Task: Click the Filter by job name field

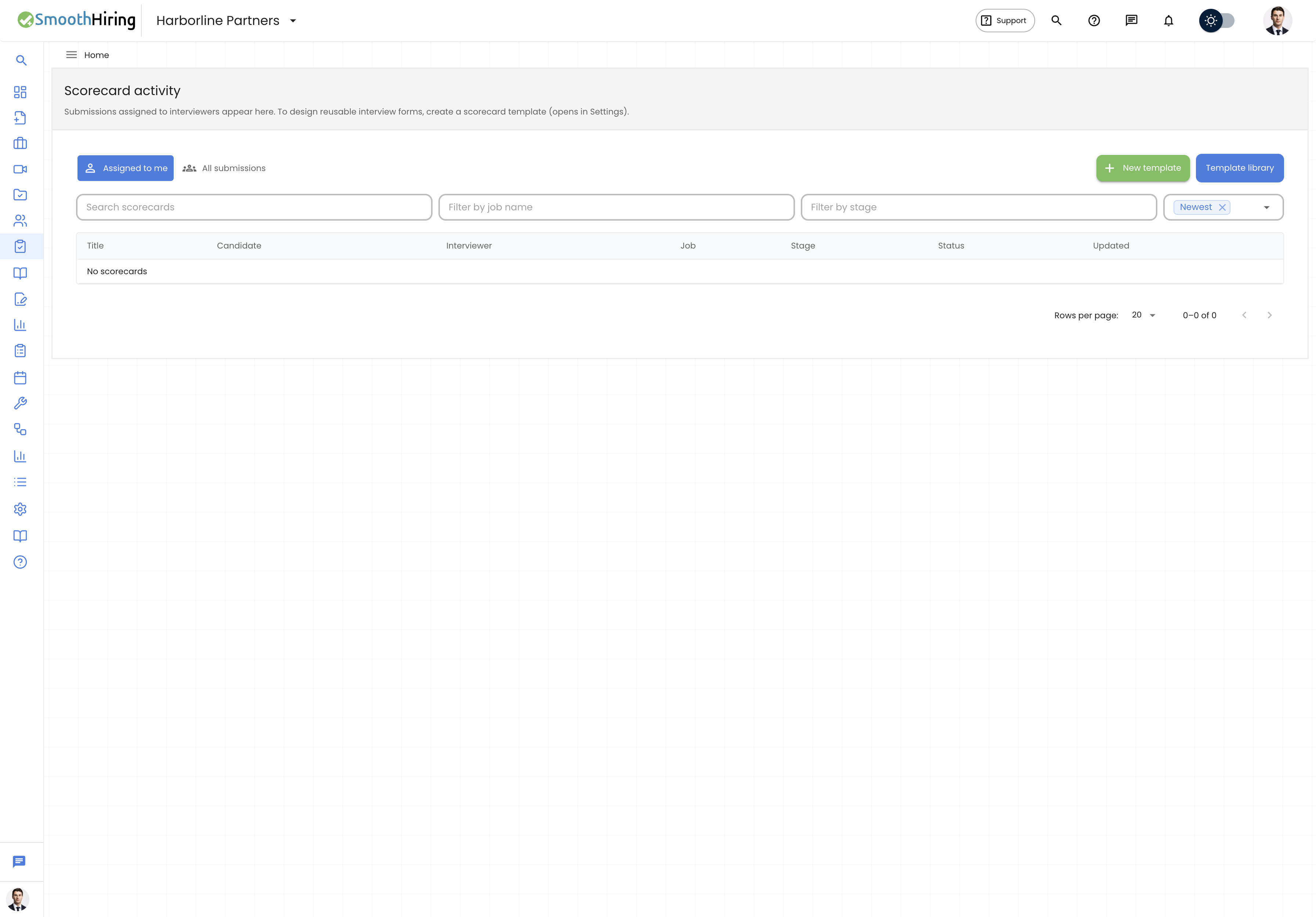Action: (x=616, y=207)
